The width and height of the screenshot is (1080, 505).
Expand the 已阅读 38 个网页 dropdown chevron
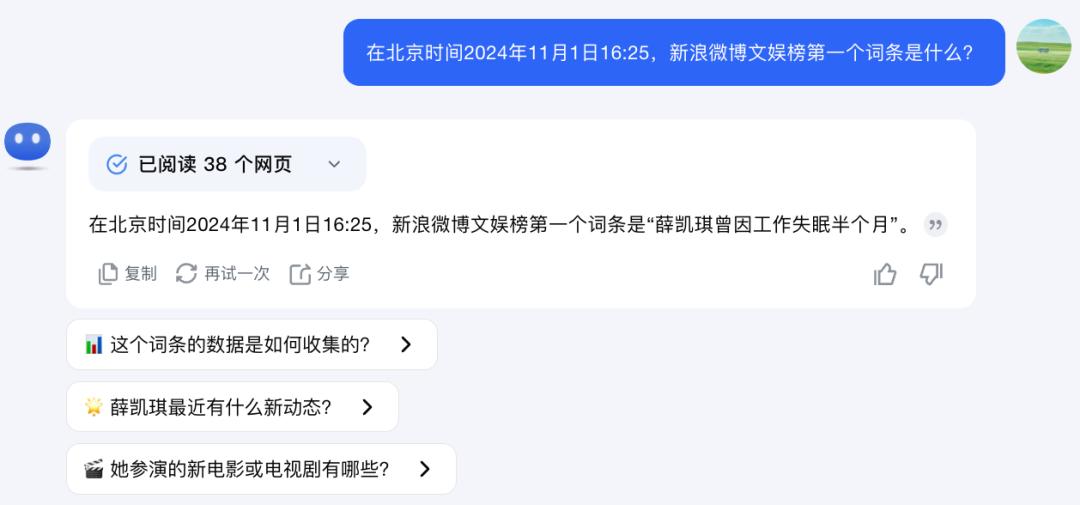pos(334,164)
